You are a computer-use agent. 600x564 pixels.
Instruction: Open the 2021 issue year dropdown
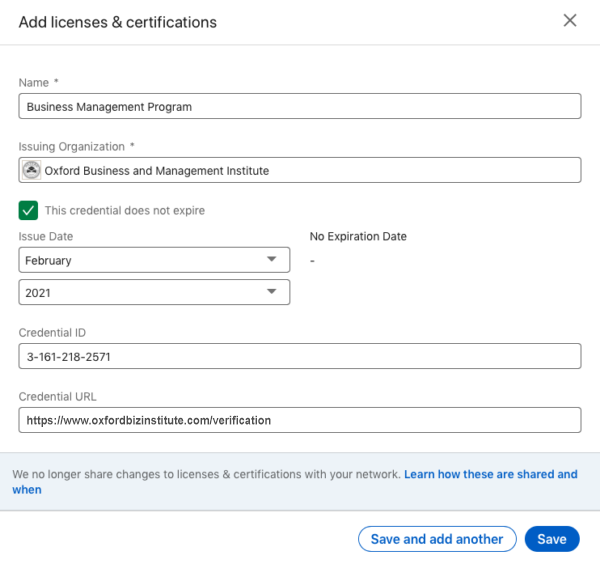point(154,292)
